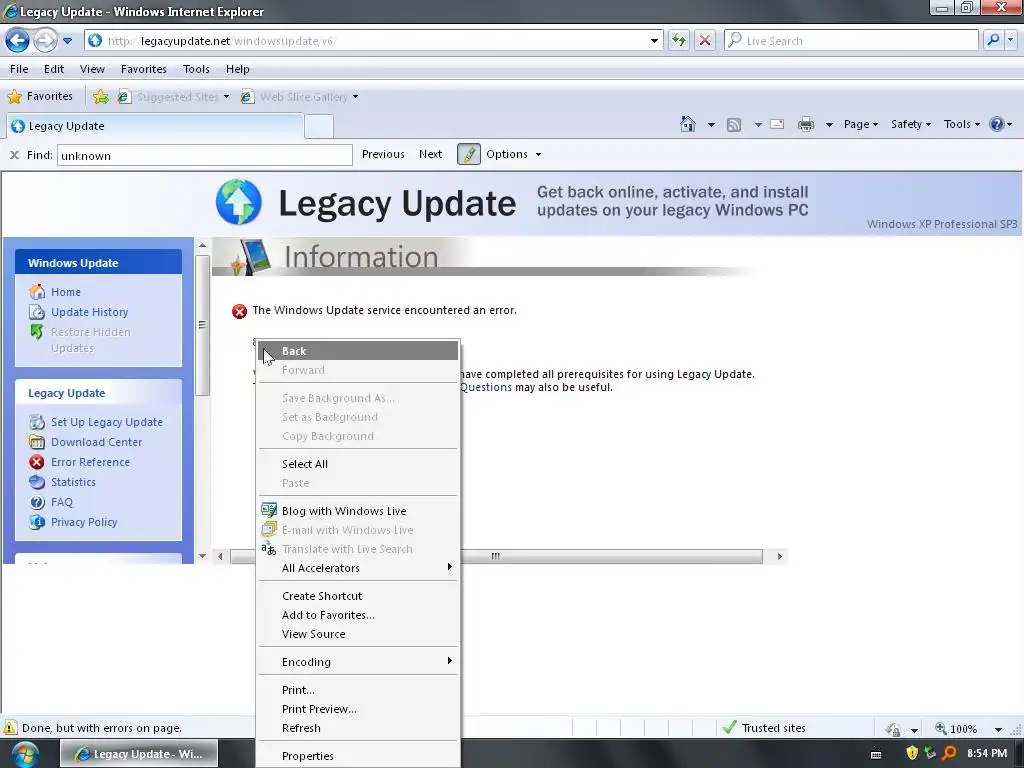The height and width of the screenshot is (768, 1024).
Task: Choose Back in the context menu
Action: tap(358, 351)
